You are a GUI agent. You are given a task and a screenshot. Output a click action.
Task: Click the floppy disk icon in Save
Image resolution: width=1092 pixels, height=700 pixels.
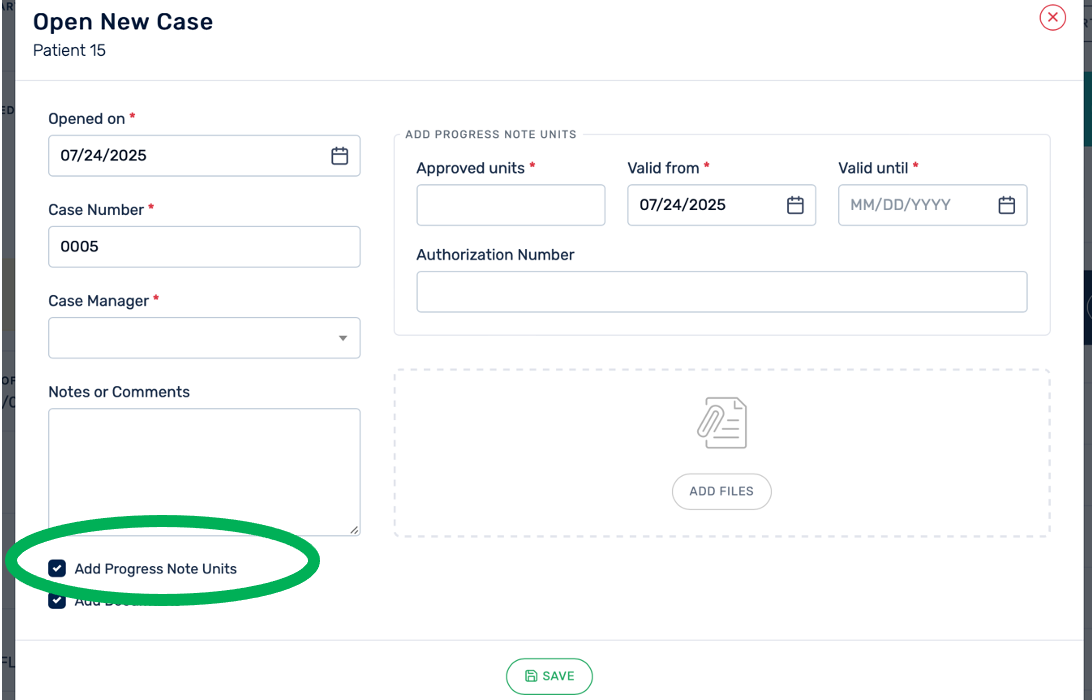pyautogui.click(x=531, y=677)
